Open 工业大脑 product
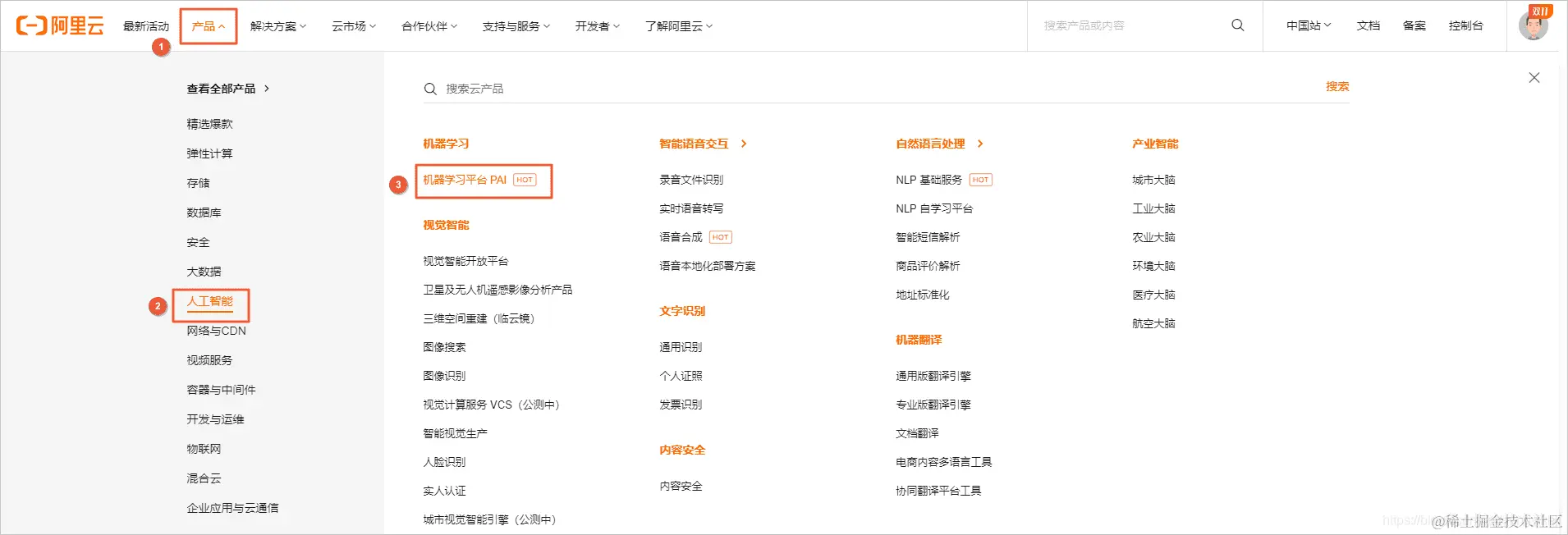Viewport: 1568px width, 535px height. (1153, 208)
